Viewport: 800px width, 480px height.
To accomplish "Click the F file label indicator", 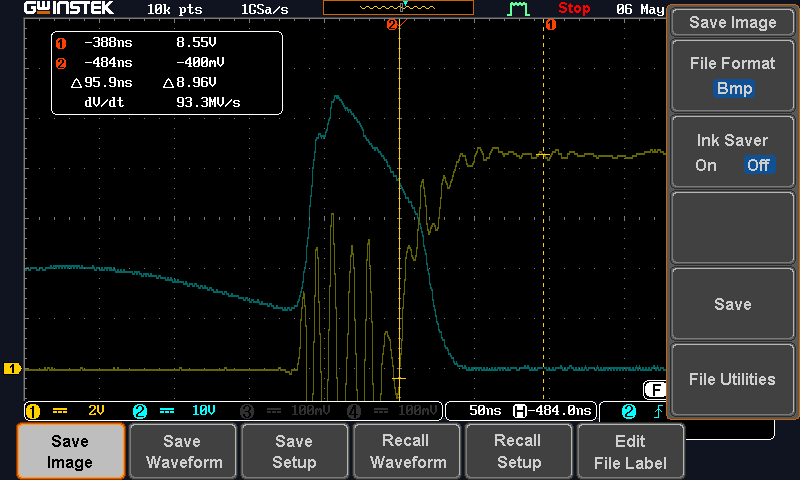I will tap(655, 390).
